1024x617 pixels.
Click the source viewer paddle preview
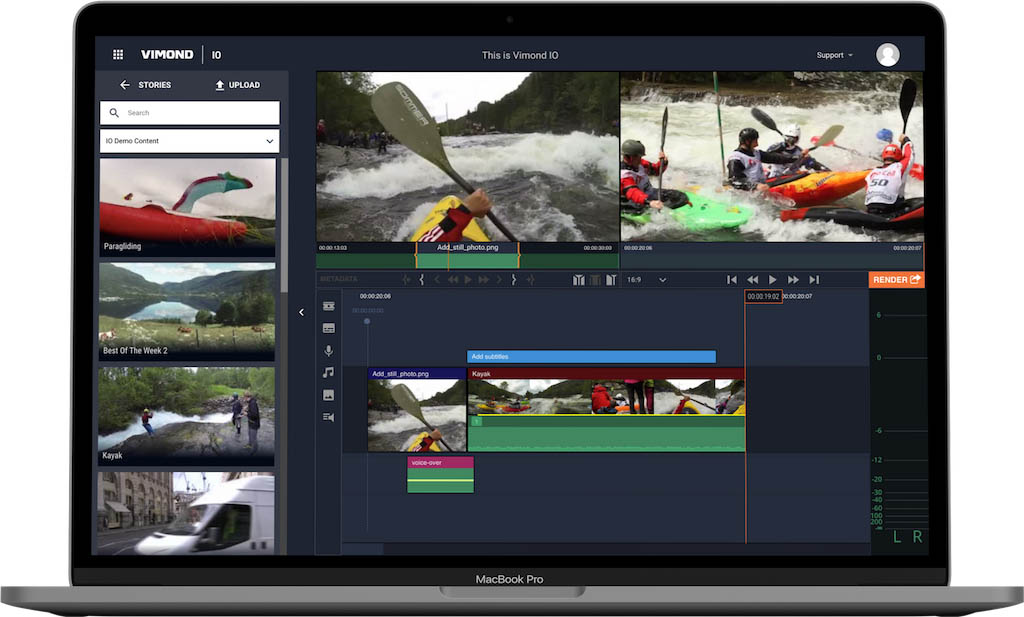pyautogui.click(x=468, y=157)
